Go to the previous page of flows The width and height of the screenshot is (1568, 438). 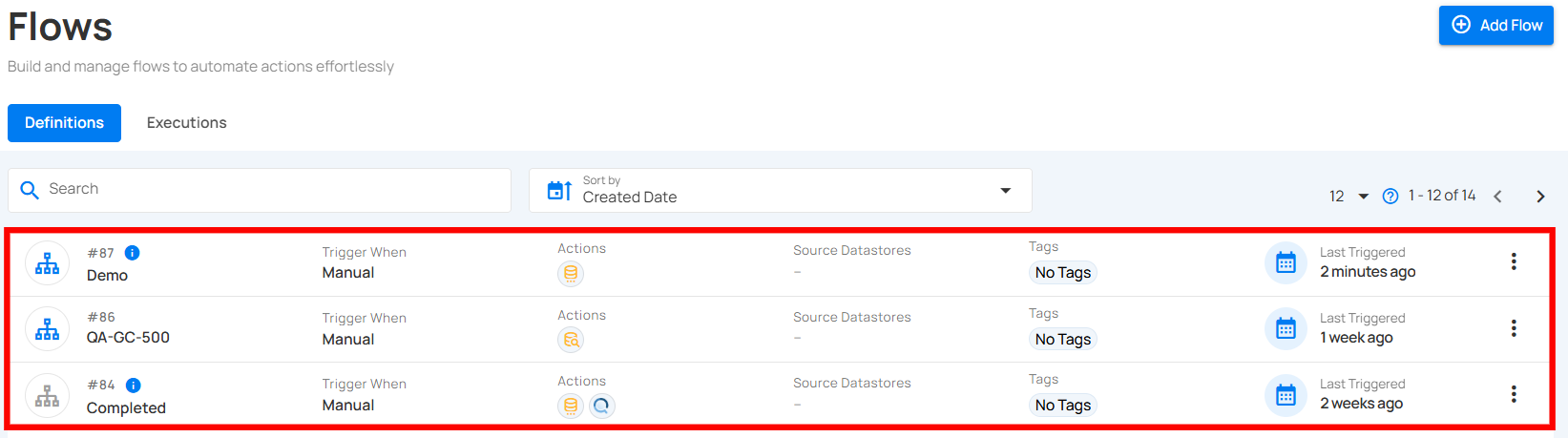(x=1498, y=197)
